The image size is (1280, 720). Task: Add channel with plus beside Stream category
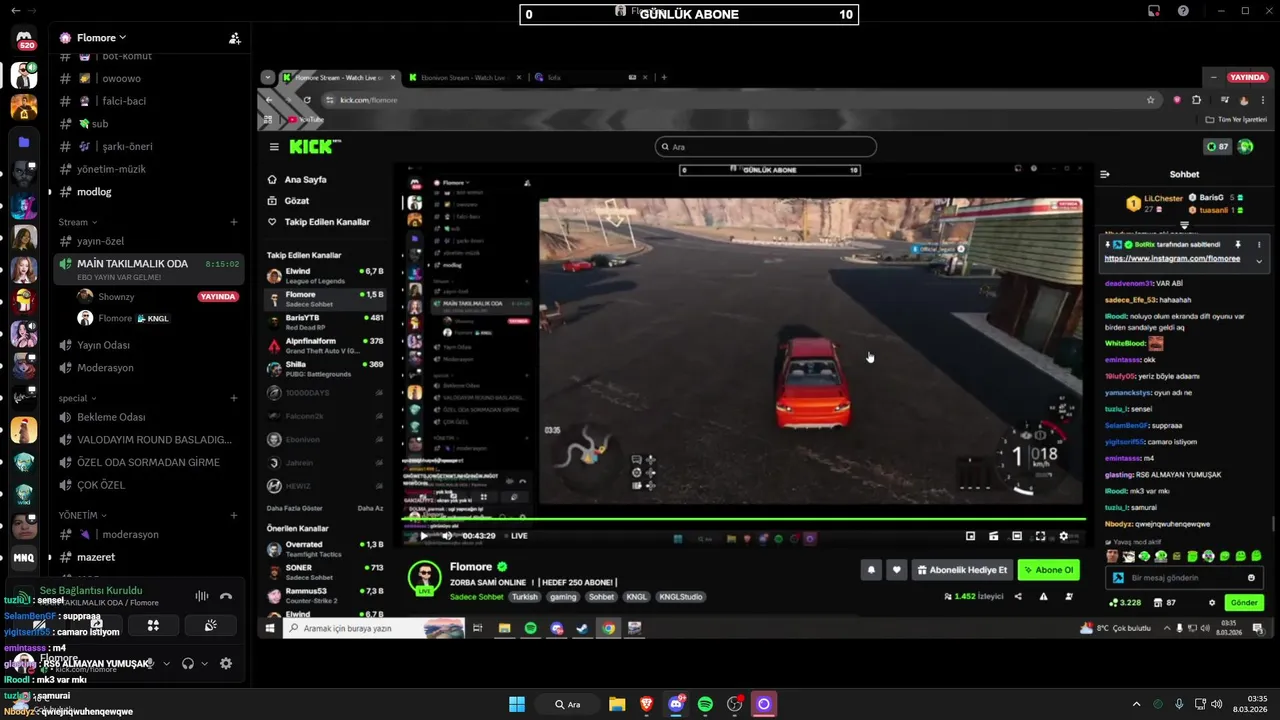(234, 222)
